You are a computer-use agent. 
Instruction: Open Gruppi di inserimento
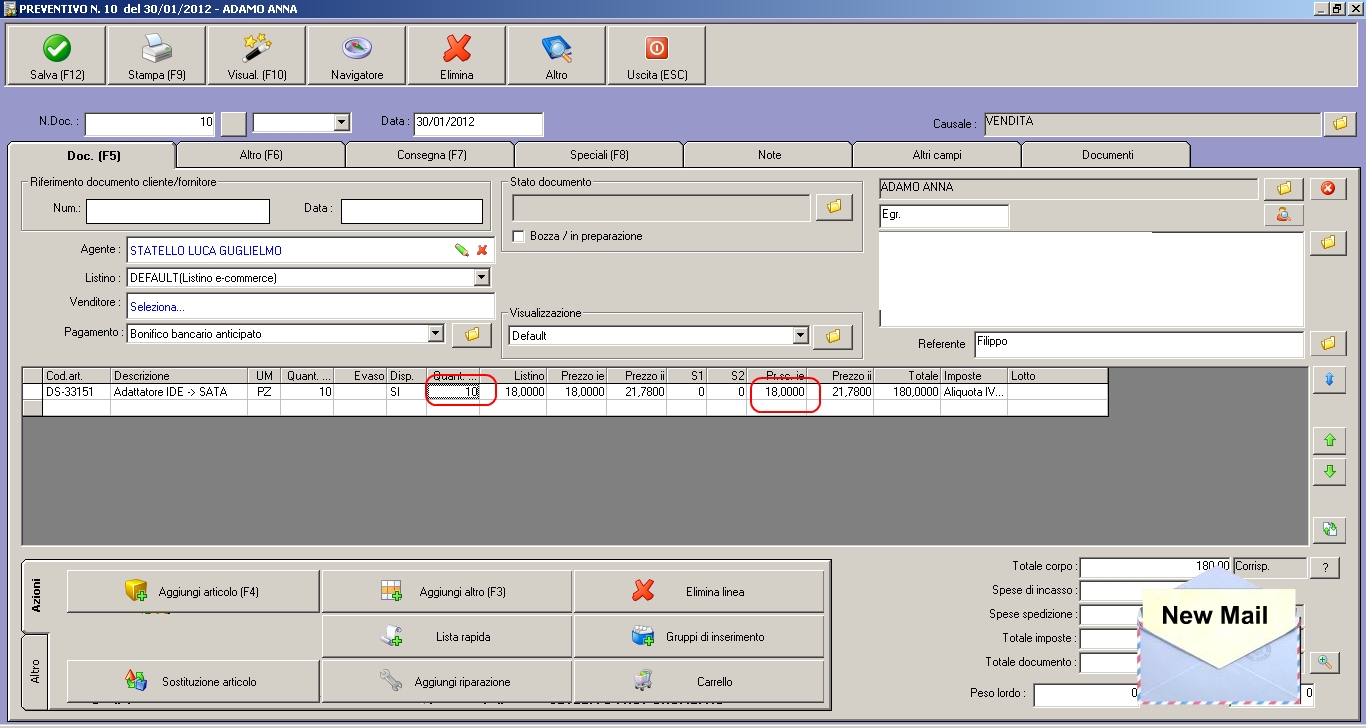click(700, 637)
